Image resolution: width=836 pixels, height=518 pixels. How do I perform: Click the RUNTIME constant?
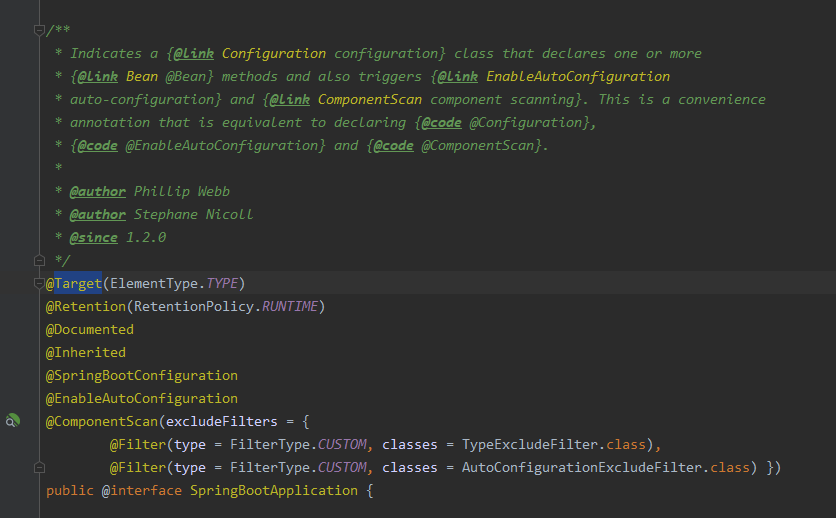pos(290,306)
